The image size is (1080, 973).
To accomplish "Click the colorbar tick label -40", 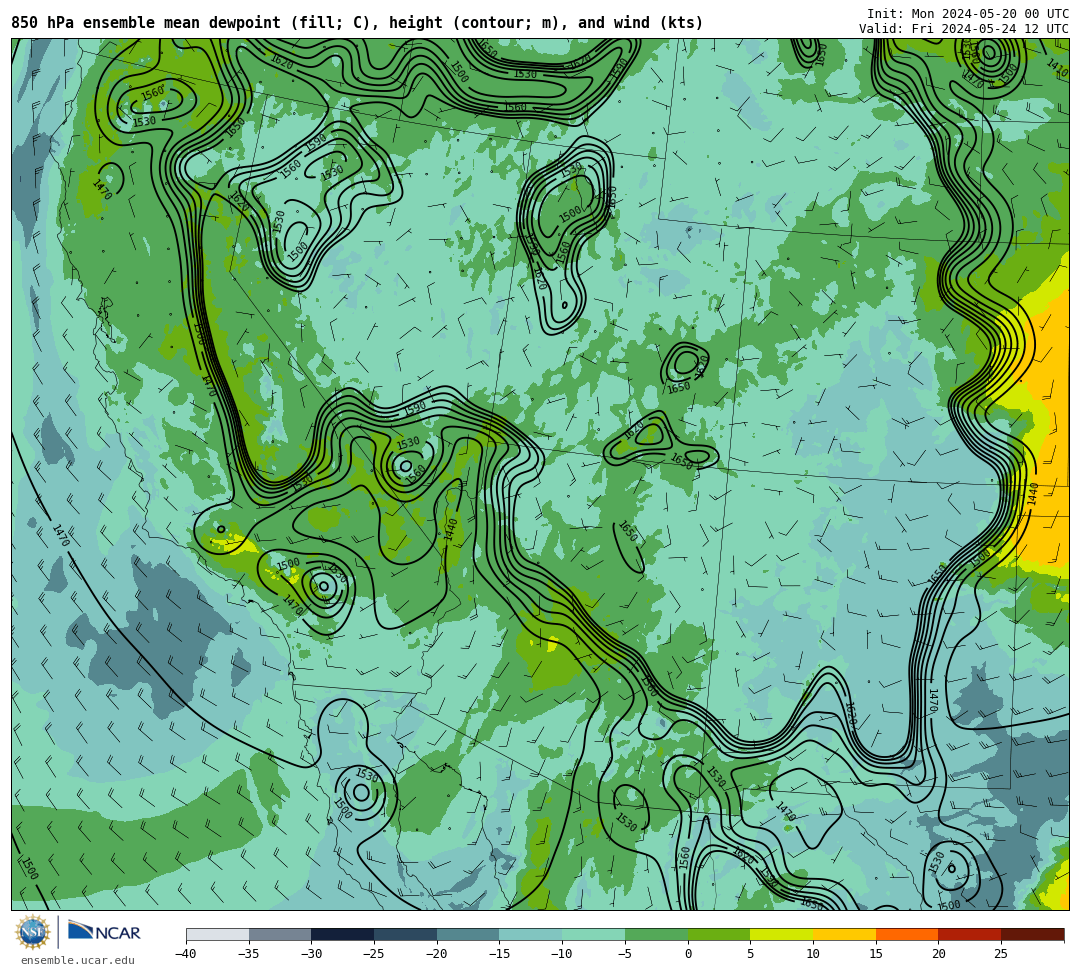I will pos(186,954).
